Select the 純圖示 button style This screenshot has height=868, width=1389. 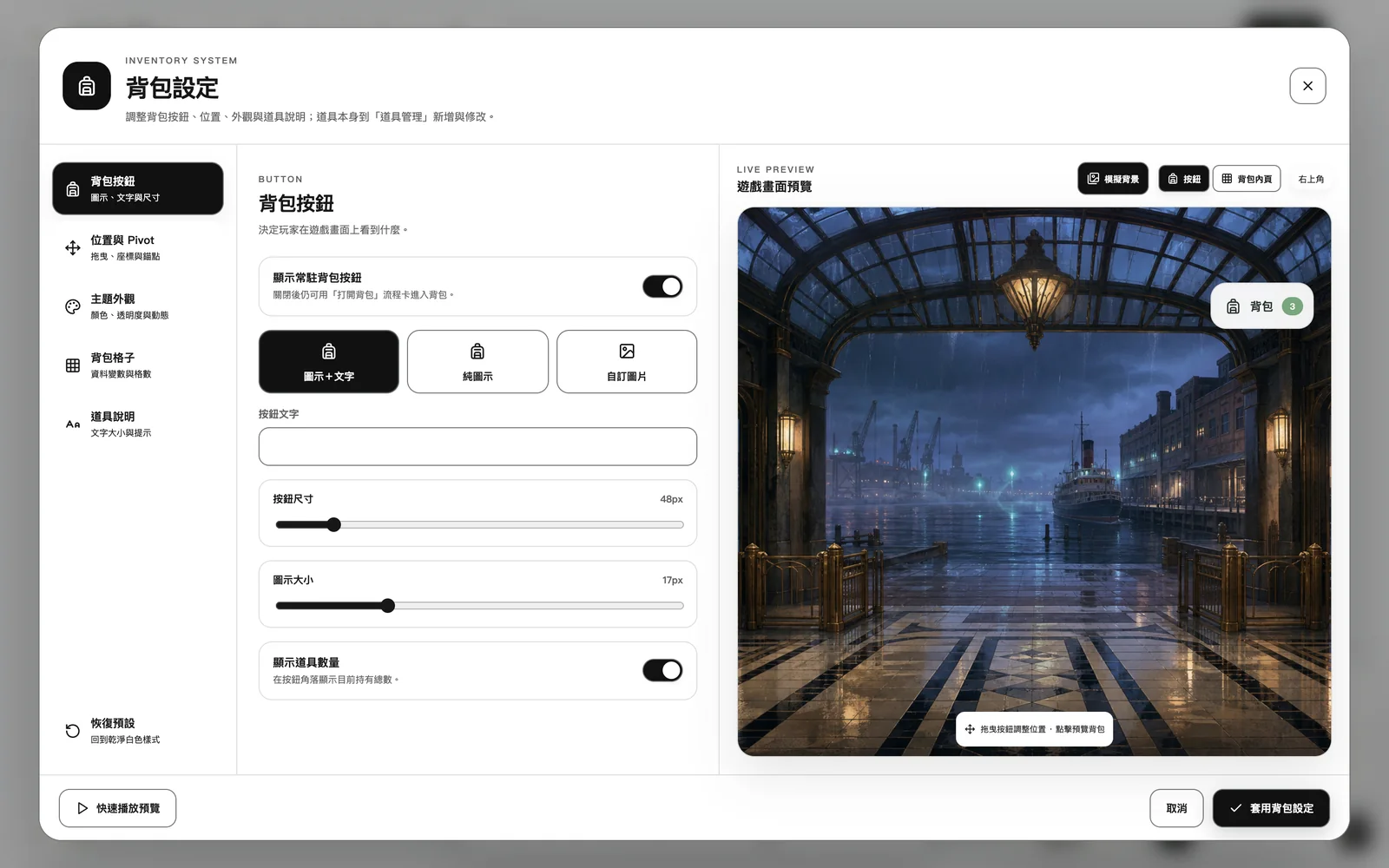tap(477, 362)
